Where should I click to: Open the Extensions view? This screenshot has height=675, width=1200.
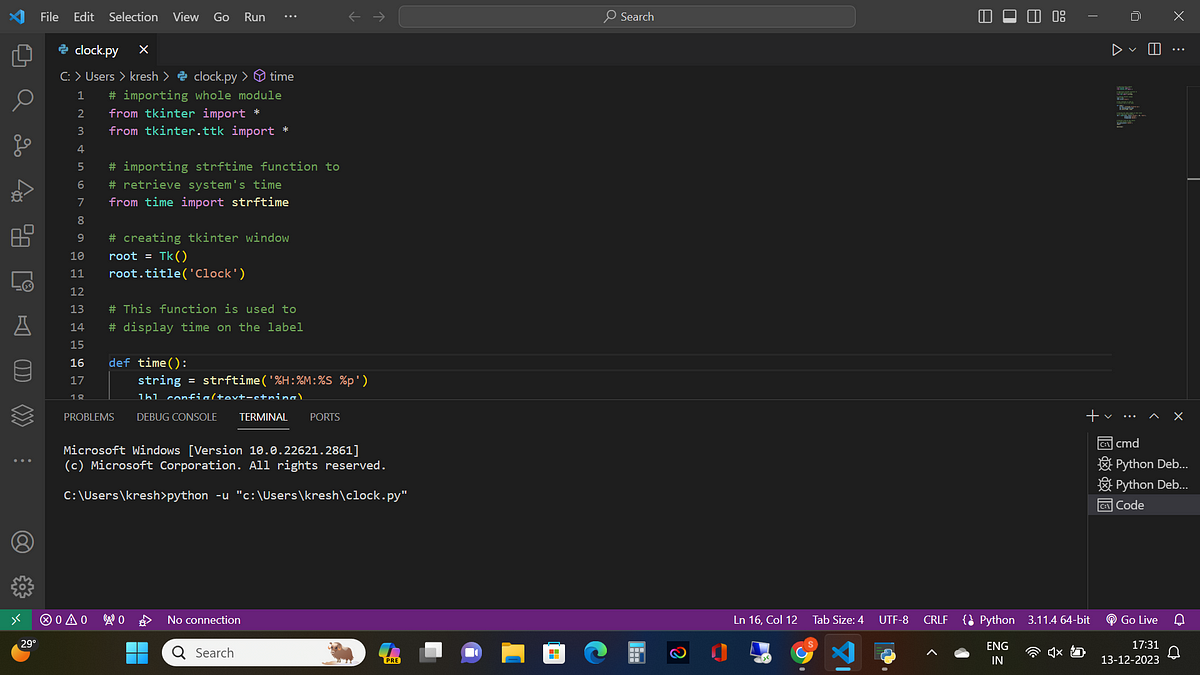[22, 236]
